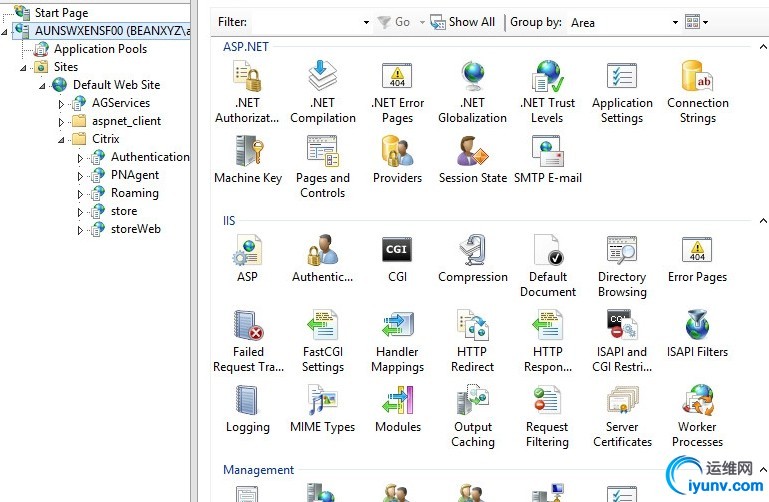Open Output Caching feature
Screen dimensions: 769x502
(x=473, y=416)
